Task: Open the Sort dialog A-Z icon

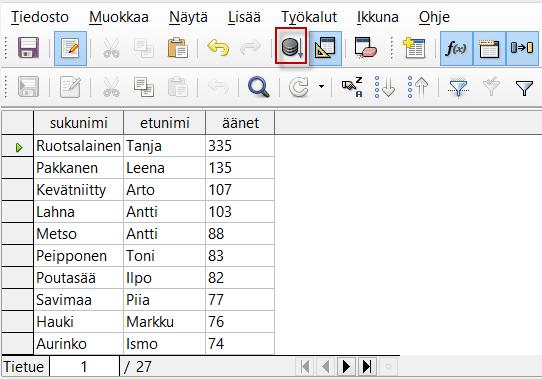Action: 352,87
